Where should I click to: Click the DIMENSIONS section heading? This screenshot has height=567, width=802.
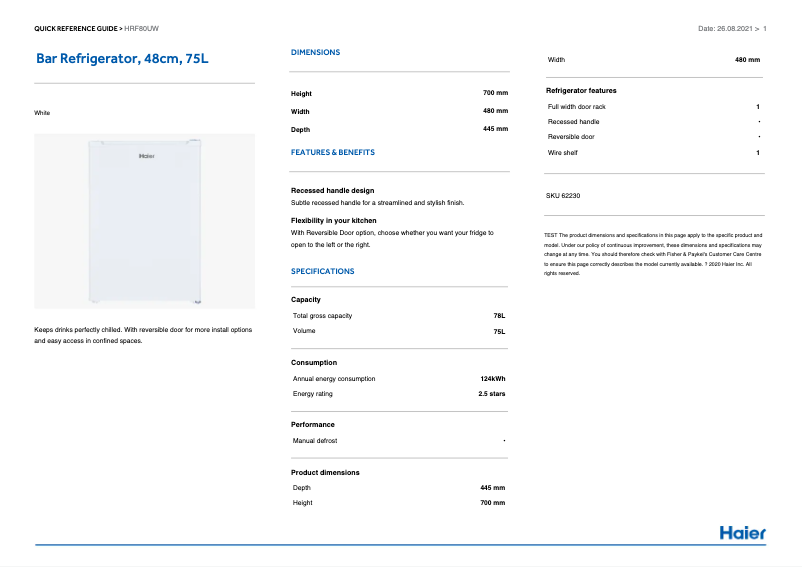pos(315,52)
